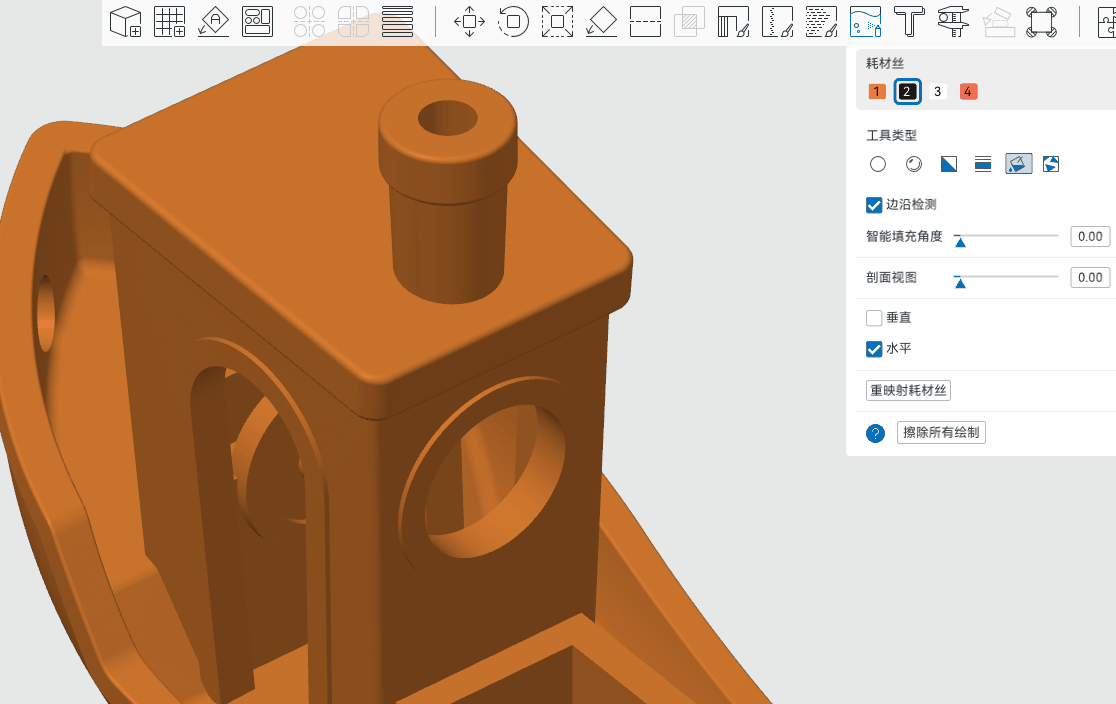Screen dimensions: 1116x704
Task: Click the 智能填充角度 value field
Action: tap(1090, 236)
